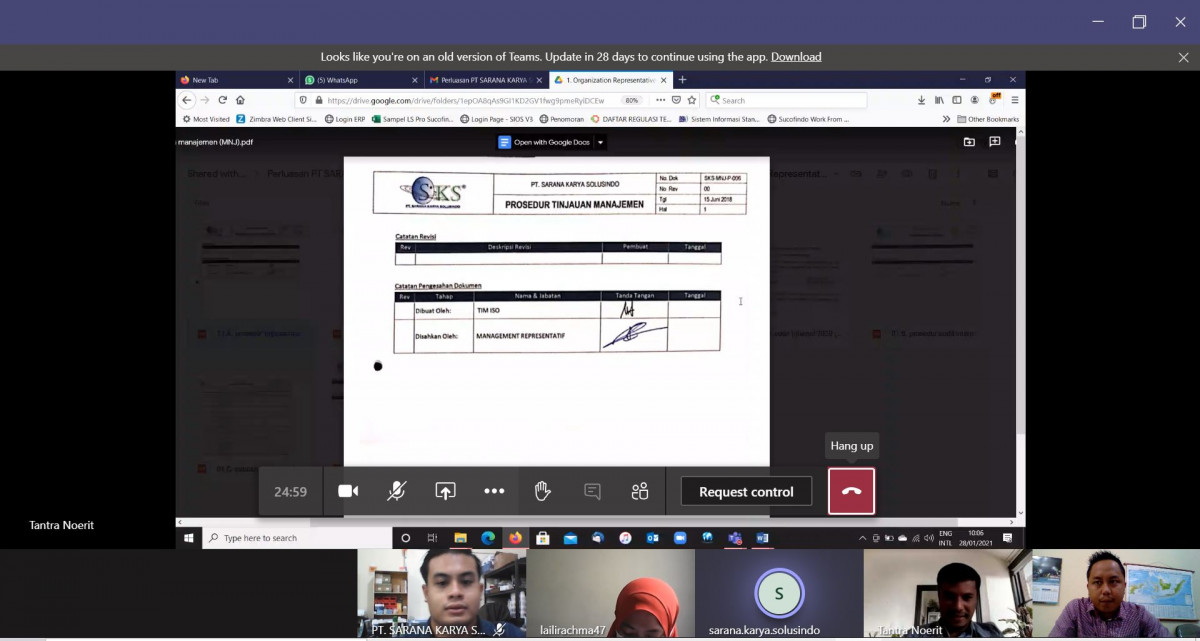The image size is (1200, 641).
Task: Select the sarana.karya.solusindo participant avatar
Action: [x=779, y=594]
